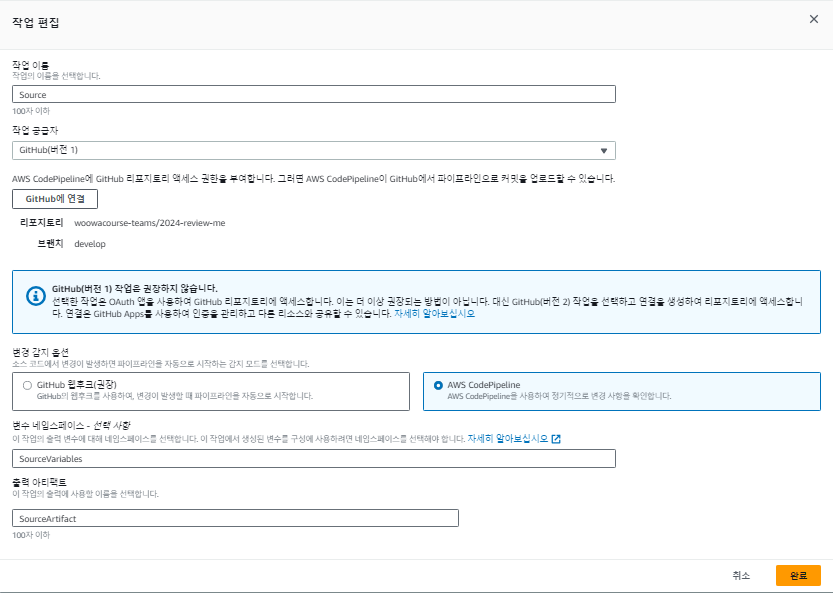Open 자세히 알아보십시오 link near 변수 네임스페이스
This screenshot has height=593, width=833.
pos(507,439)
